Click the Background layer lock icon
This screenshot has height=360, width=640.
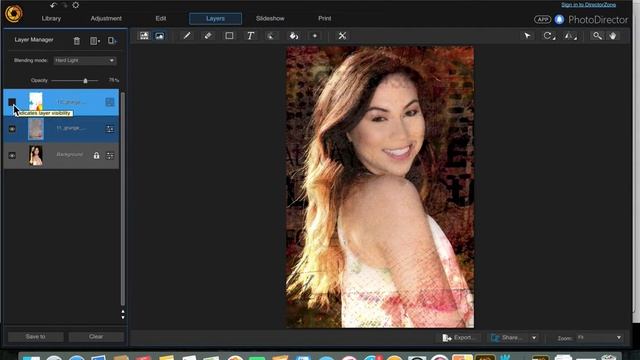pos(96,155)
